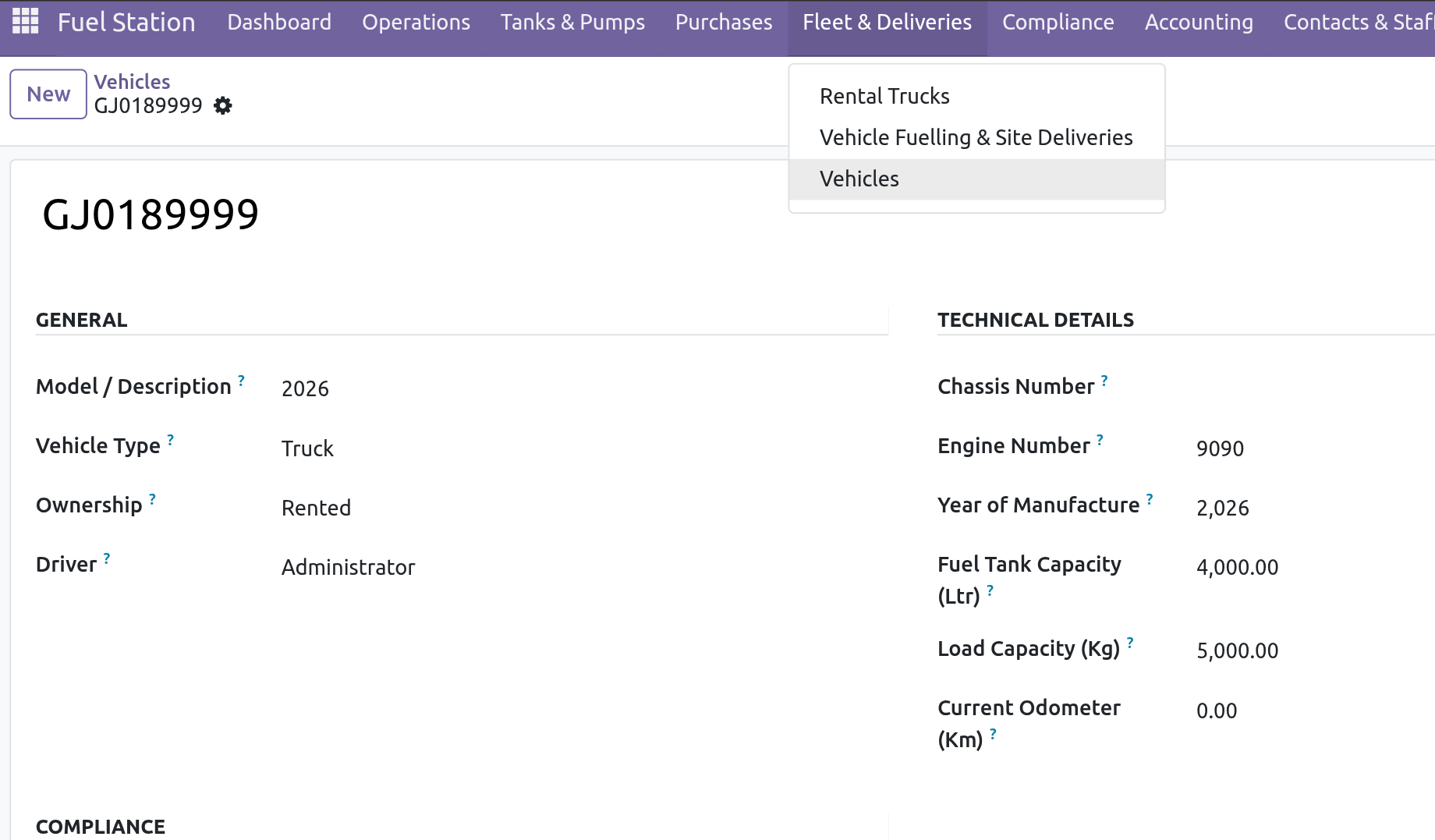
Task: Select Vehicle Fuelling & Site Deliveries entry
Action: 976,137
